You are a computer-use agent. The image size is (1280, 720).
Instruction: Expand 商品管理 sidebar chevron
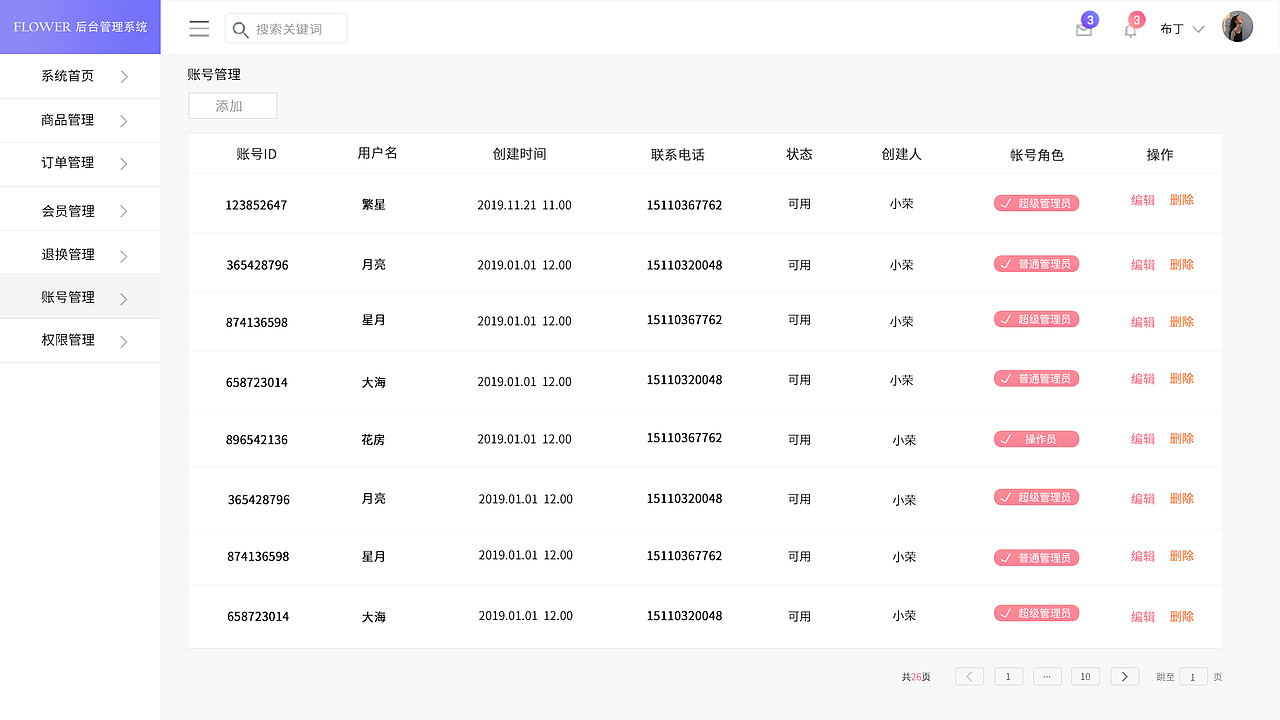tap(124, 121)
